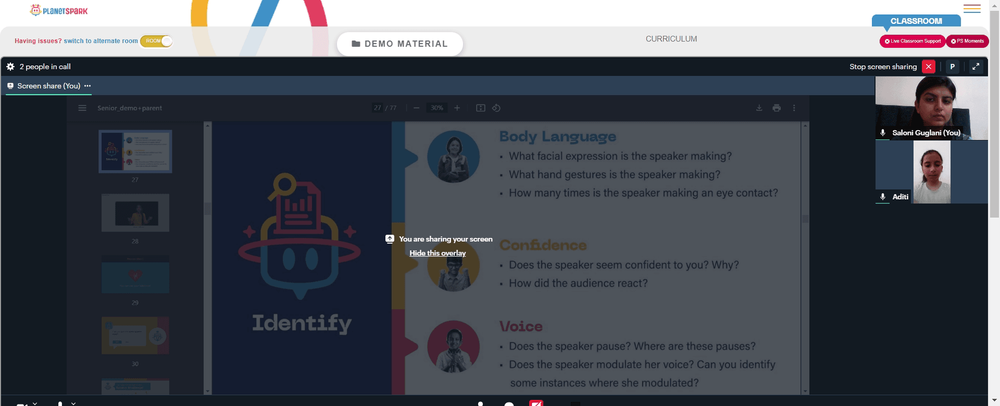Image resolution: width=1000 pixels, height=406 pixels.
Task: Download the PDF with download icon
Action: click(759, 108)
